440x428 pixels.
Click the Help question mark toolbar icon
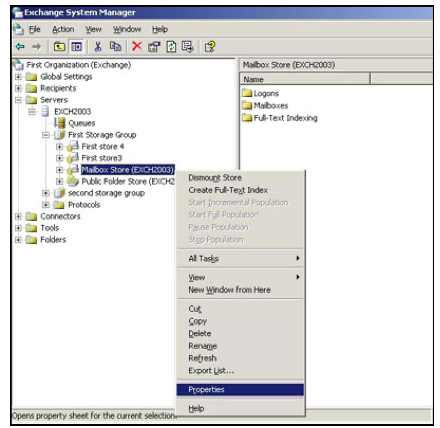pyautogui.click(x=210, y=47)
